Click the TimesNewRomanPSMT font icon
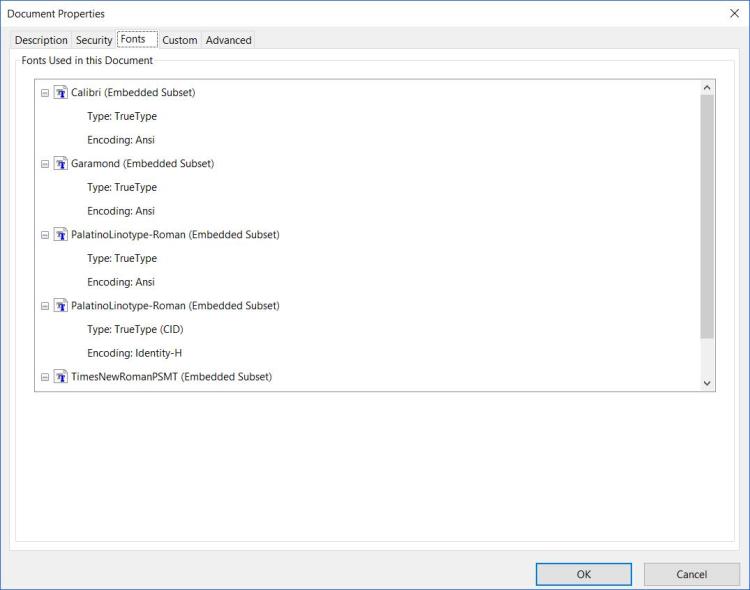The image size is (750, 590). [x=60, y=377]
